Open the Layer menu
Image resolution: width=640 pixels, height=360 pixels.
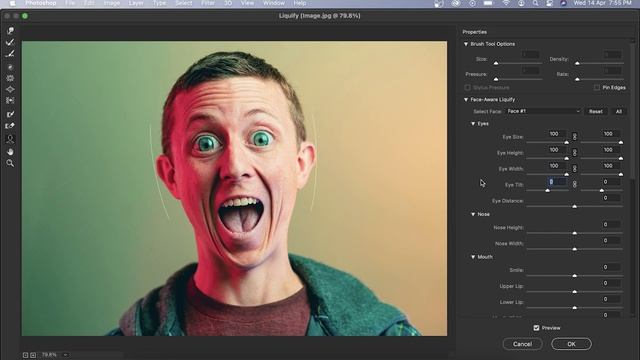coord(136,3)
